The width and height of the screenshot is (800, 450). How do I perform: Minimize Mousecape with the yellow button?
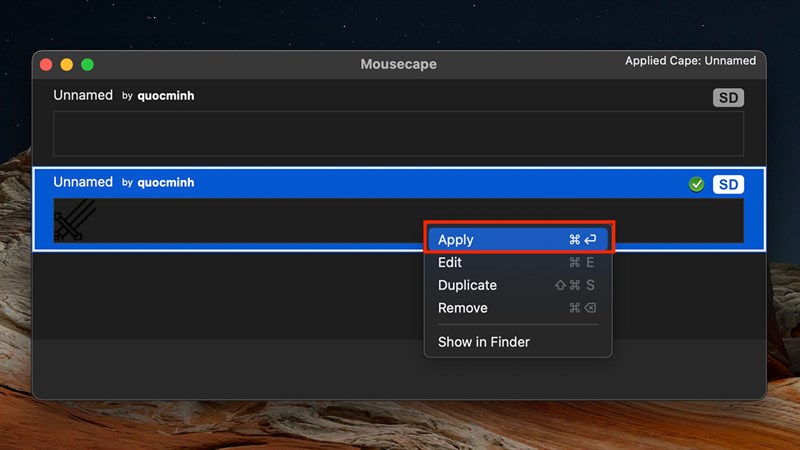pos(67,65)
